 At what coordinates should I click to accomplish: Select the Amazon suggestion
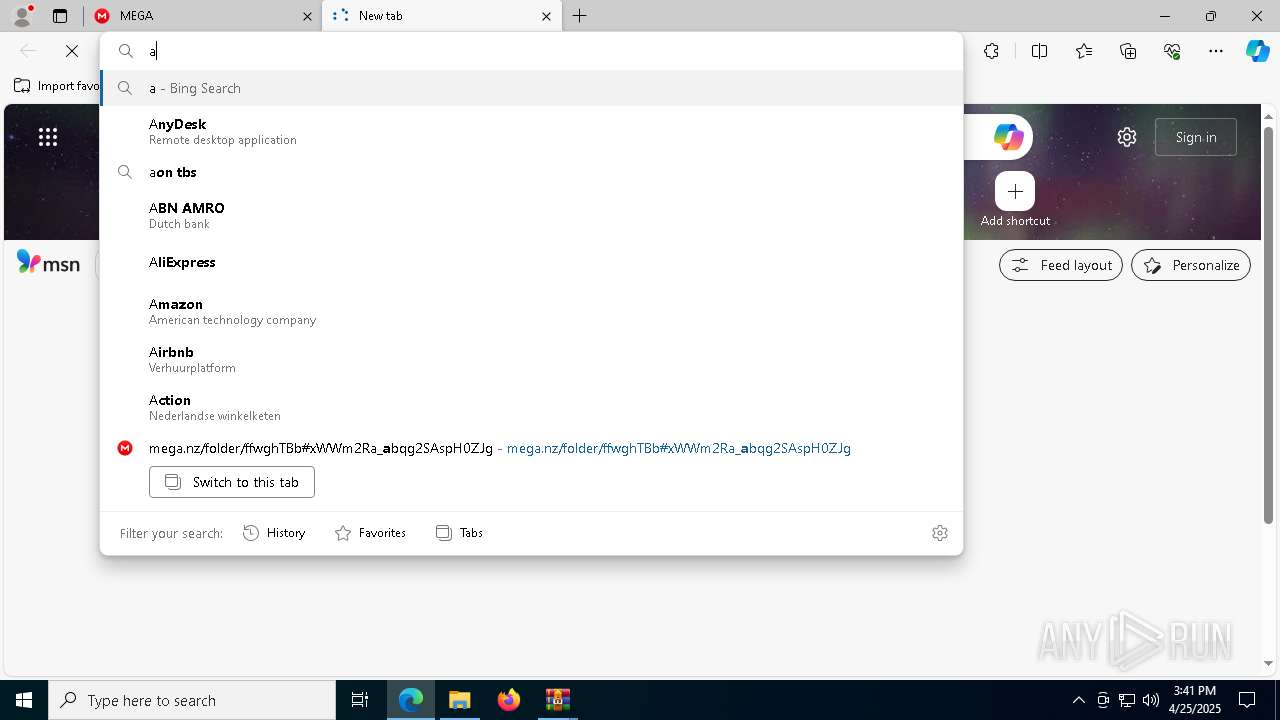click(x=531, y=311)
